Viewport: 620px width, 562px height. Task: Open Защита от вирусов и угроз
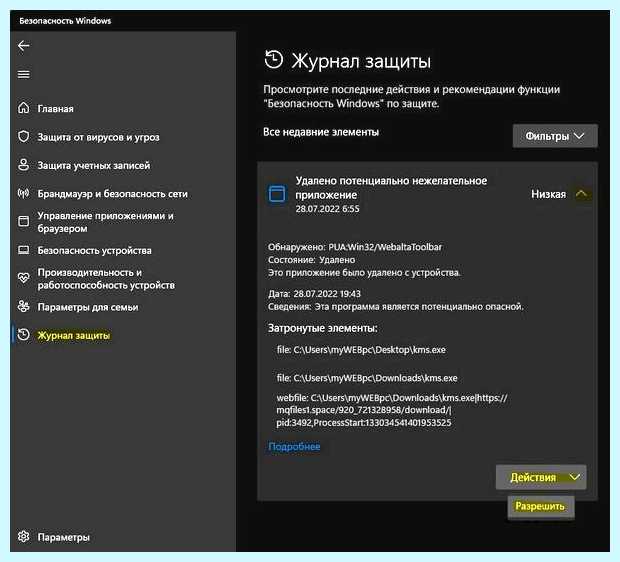pos(98,137)
